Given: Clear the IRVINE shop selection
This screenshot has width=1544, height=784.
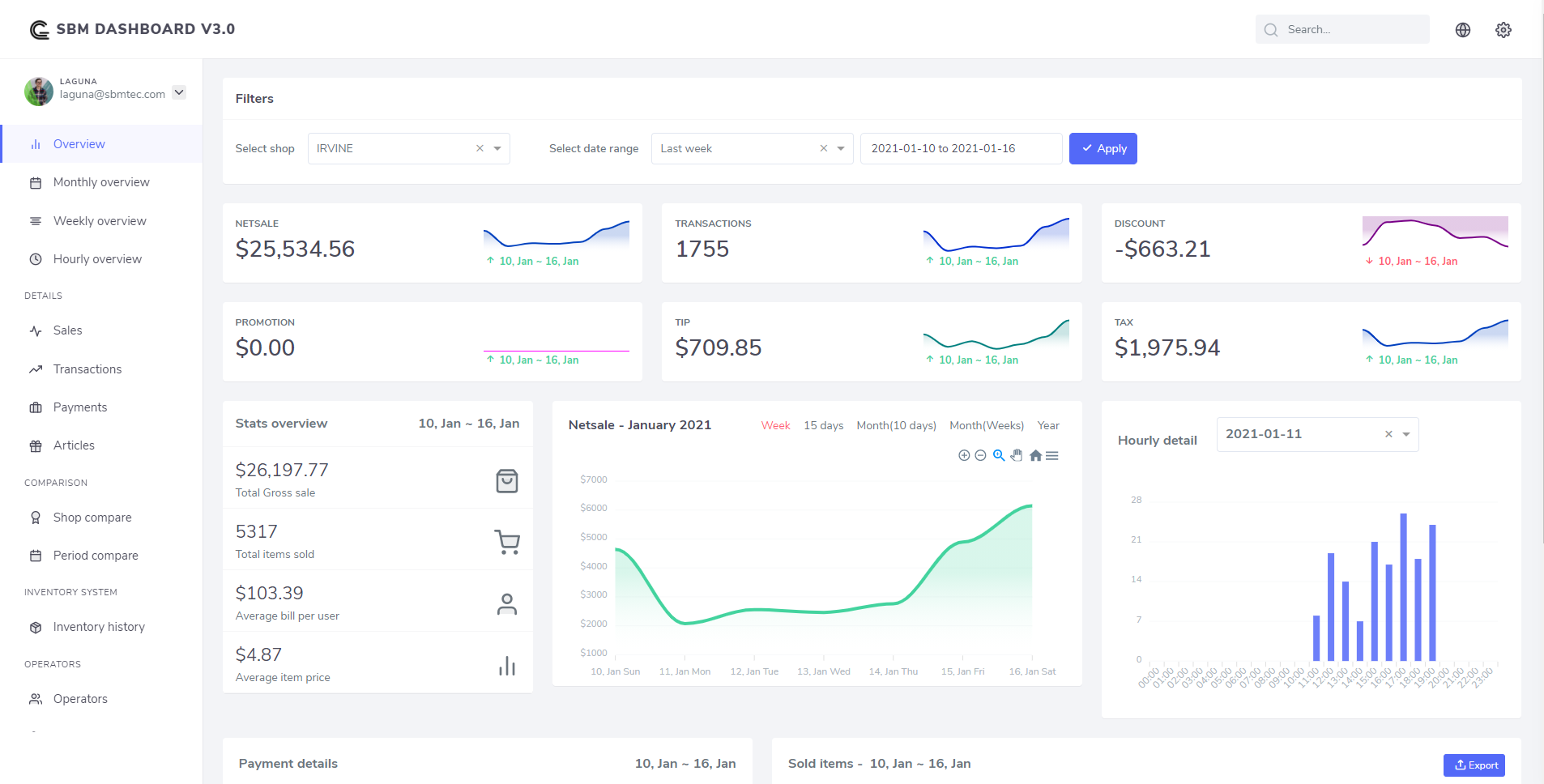Looking at the screenshot, I should coord(480,148).
